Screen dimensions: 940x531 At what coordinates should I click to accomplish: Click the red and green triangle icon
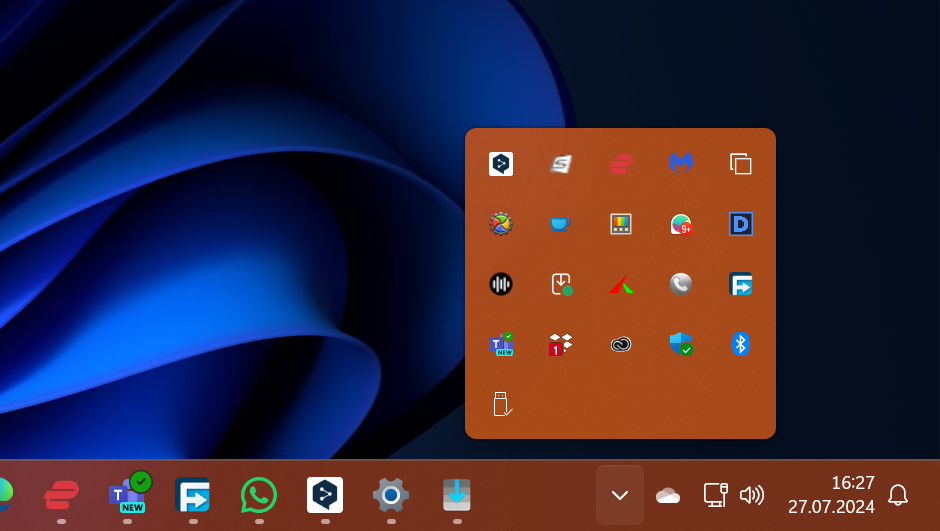coord(621,284)
